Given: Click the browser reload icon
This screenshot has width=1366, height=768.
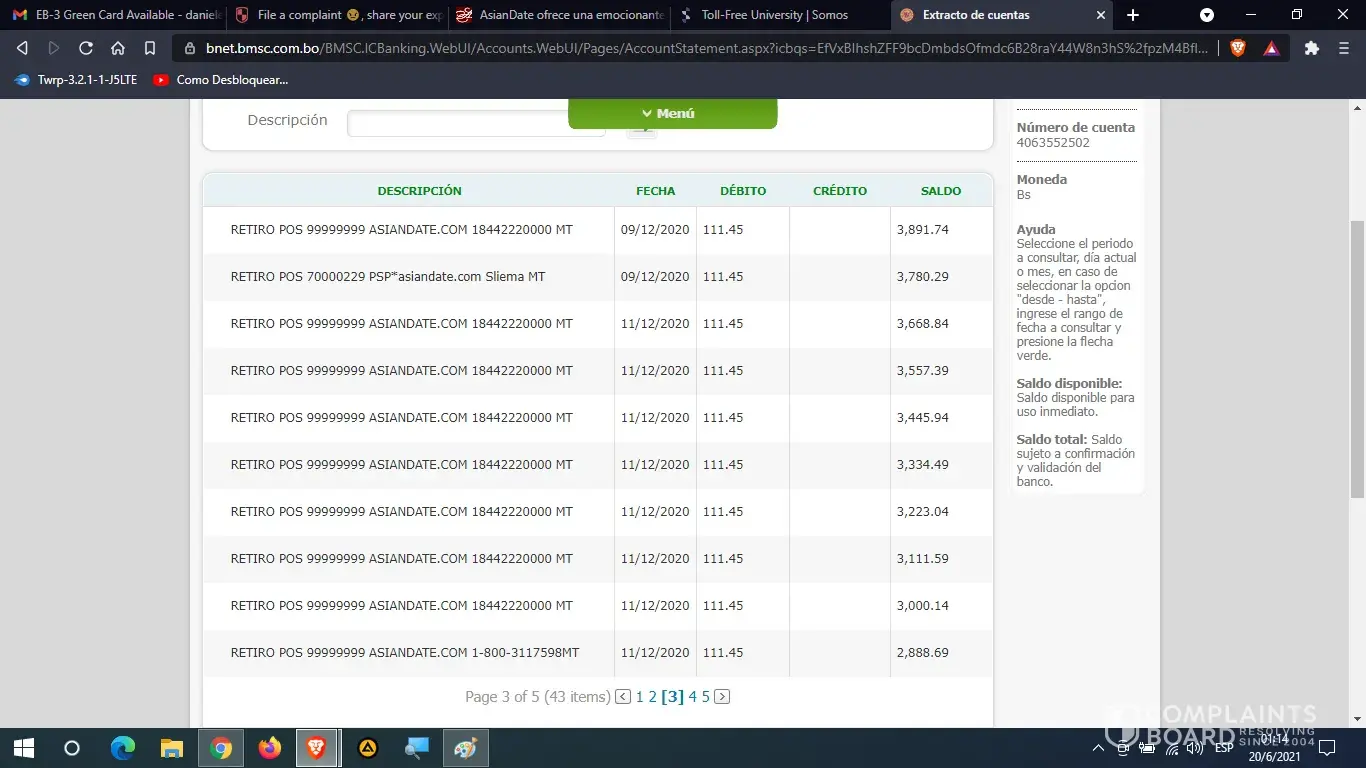Looking at the screenshot, I should [x=86, y=48].
